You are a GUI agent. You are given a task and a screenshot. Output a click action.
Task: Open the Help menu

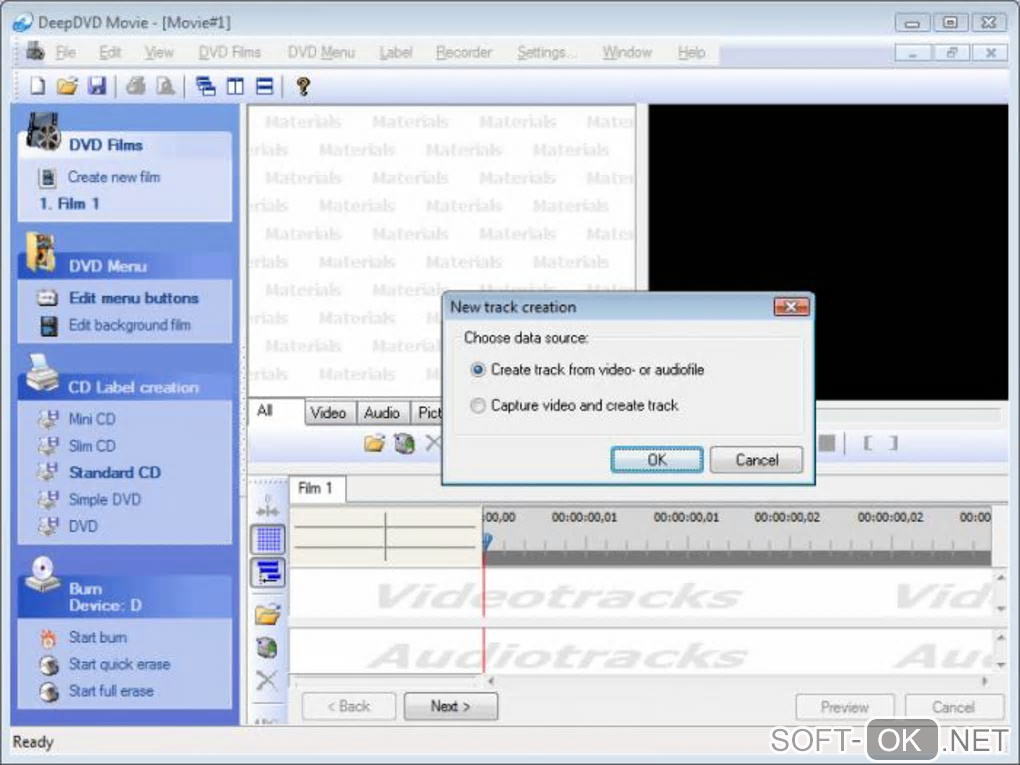[x=691, y=52]
